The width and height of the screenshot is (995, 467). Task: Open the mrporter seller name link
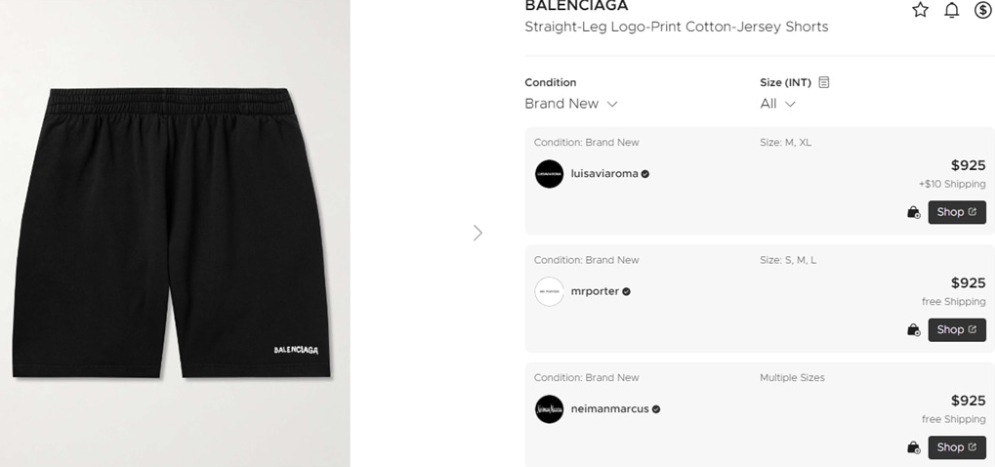coord(594,291)
